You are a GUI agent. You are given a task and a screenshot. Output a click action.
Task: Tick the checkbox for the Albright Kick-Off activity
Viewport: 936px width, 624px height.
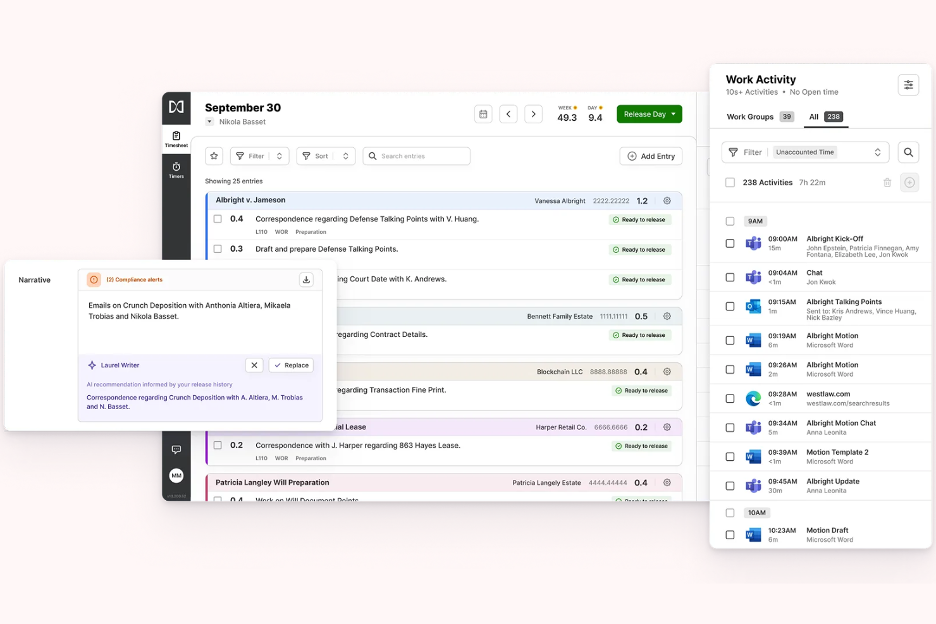click(731, 242)
